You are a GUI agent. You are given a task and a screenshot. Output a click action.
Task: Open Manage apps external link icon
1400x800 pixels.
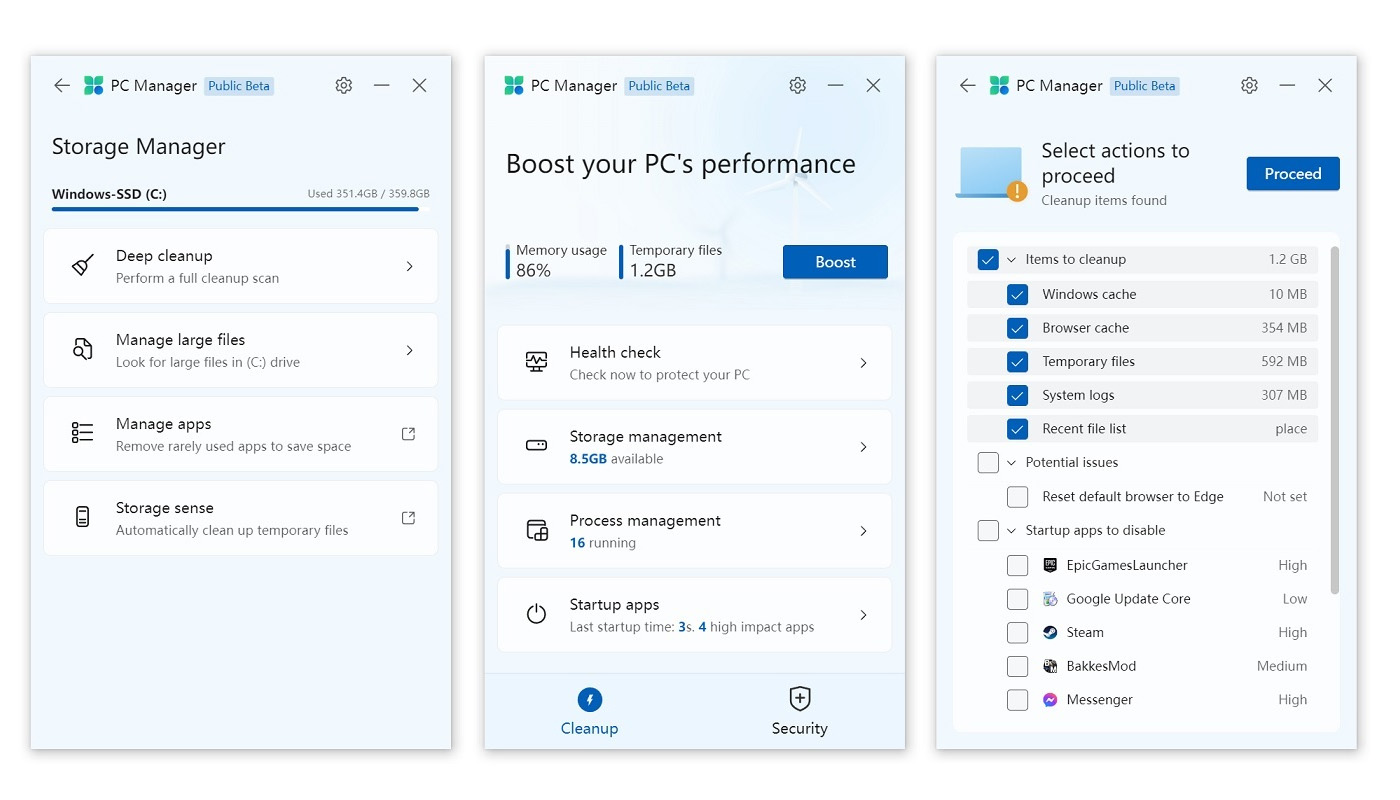(408, 433)
